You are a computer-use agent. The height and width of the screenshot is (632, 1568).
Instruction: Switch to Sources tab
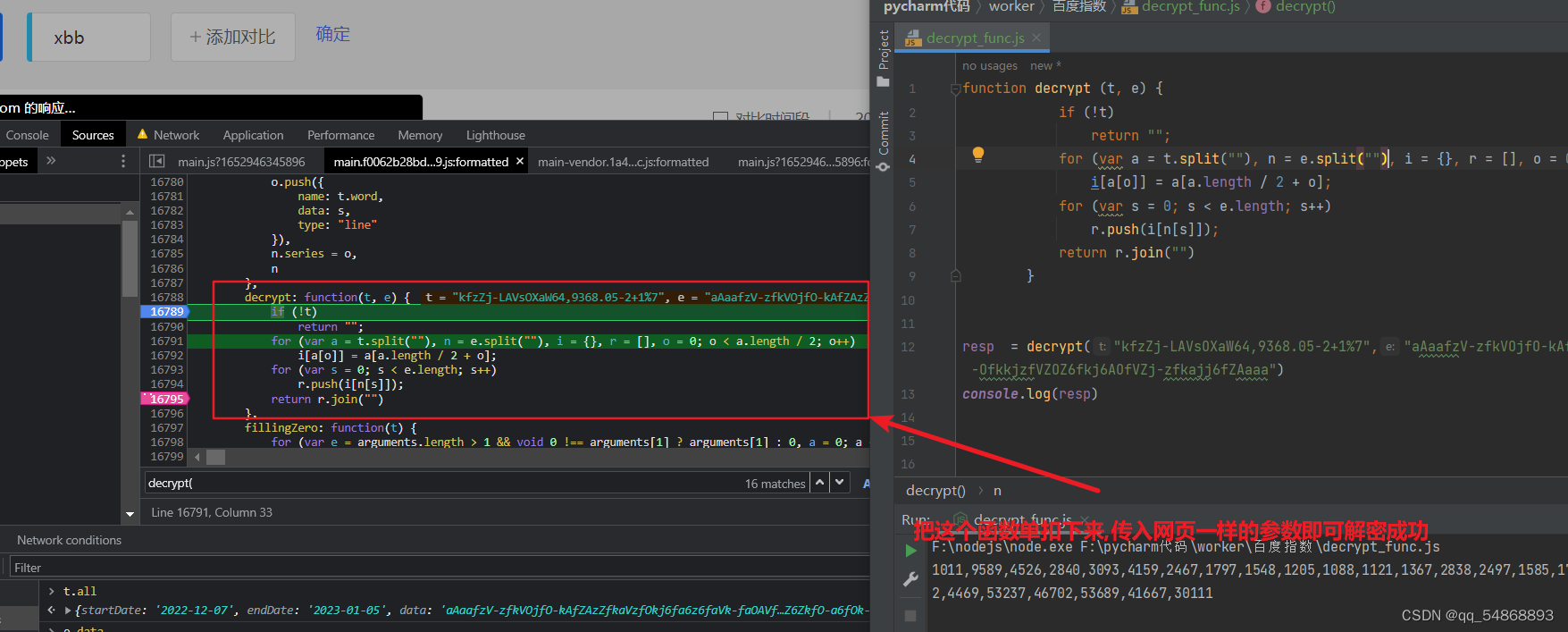coord(93,135)
